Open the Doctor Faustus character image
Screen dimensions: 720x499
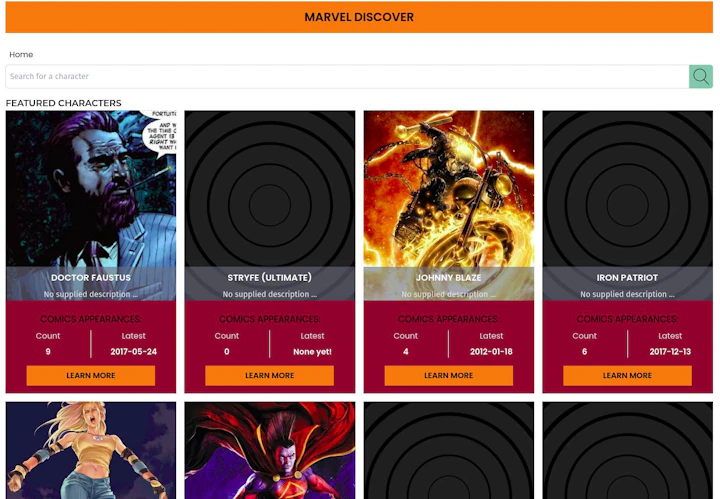[91, 188]
